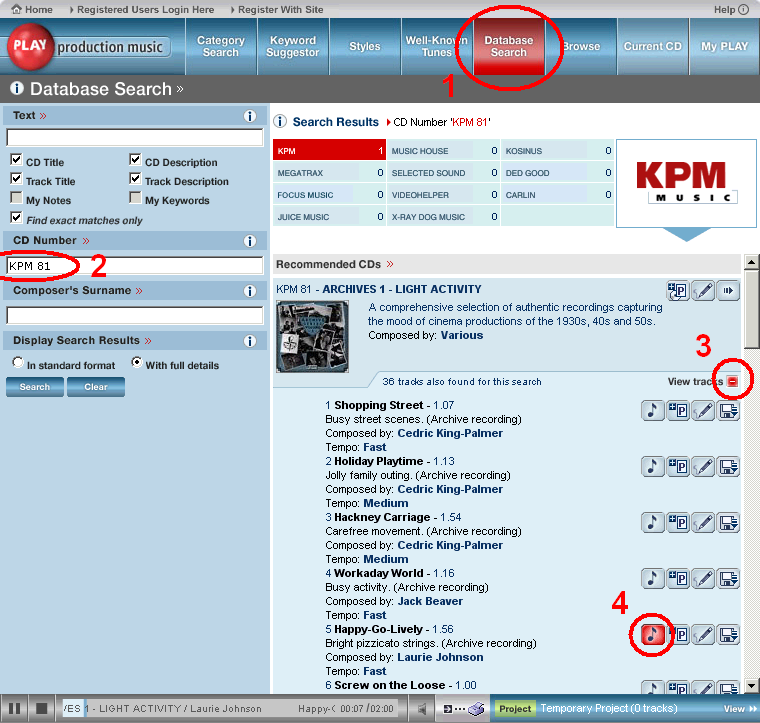The image size is (760, 723).
Task: Pause playback in bottom player
Action: coord(16,709)
